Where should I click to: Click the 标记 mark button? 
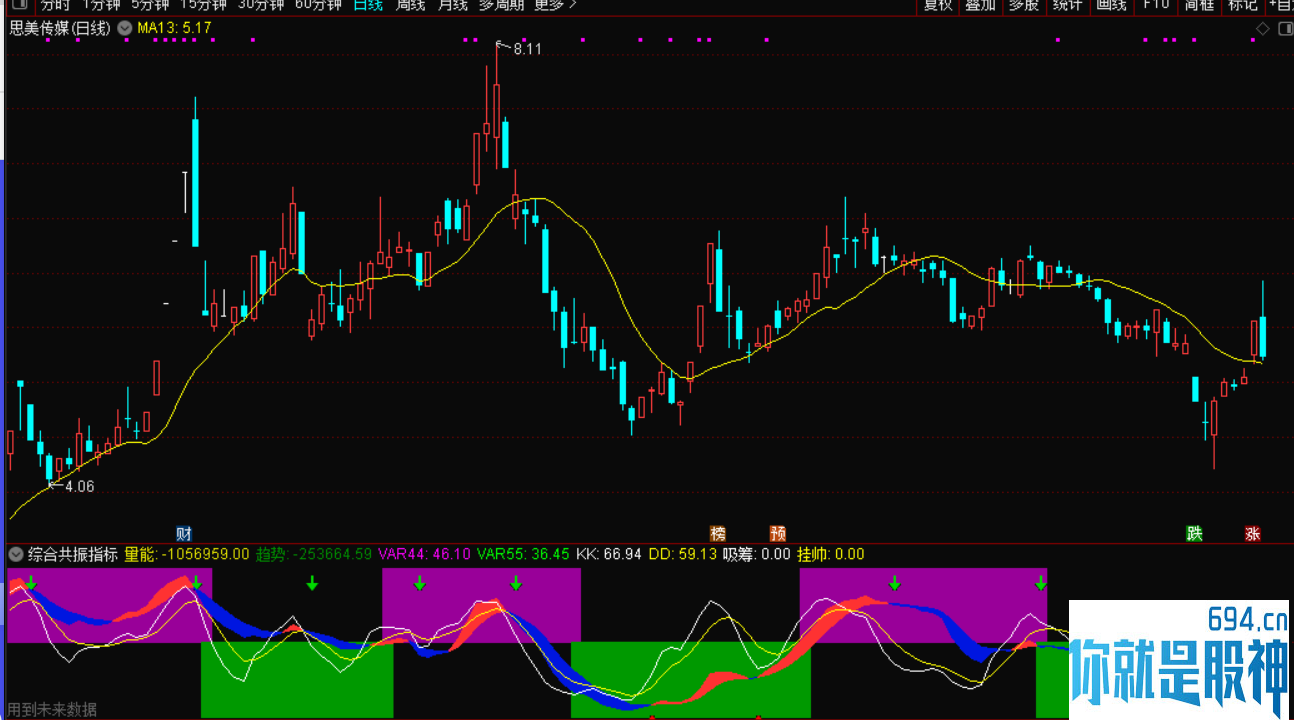1243,5
